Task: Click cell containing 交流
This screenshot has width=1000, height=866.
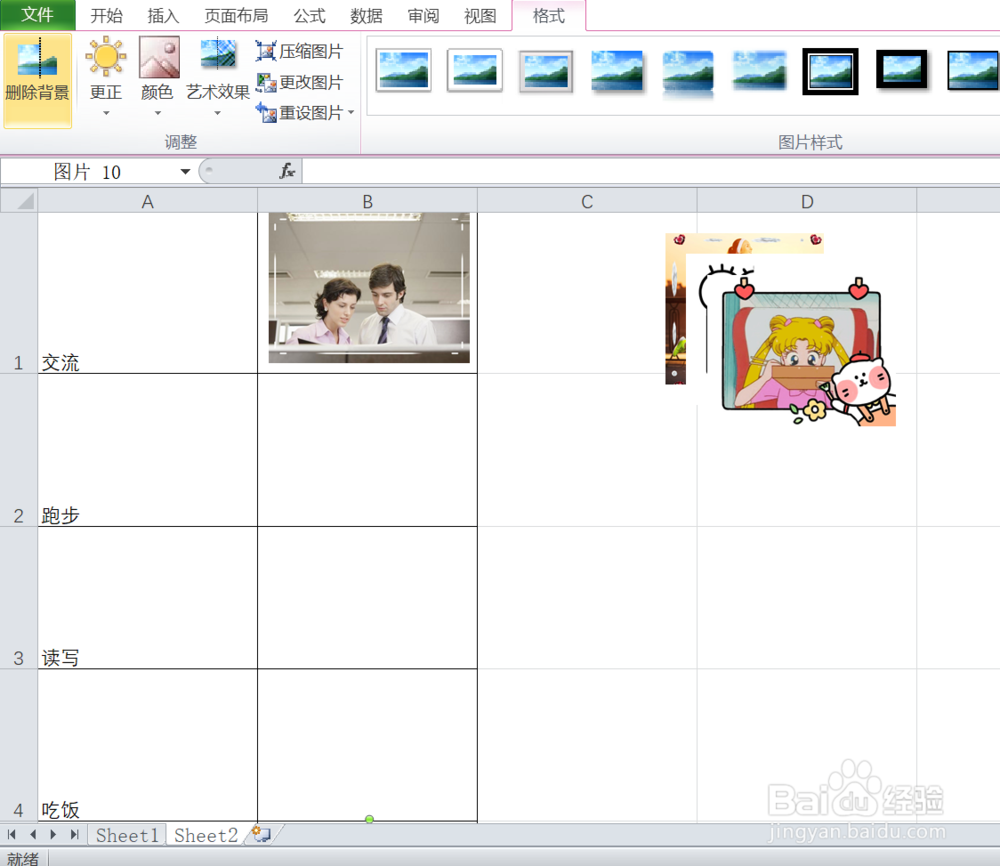Action: (147, 293)
